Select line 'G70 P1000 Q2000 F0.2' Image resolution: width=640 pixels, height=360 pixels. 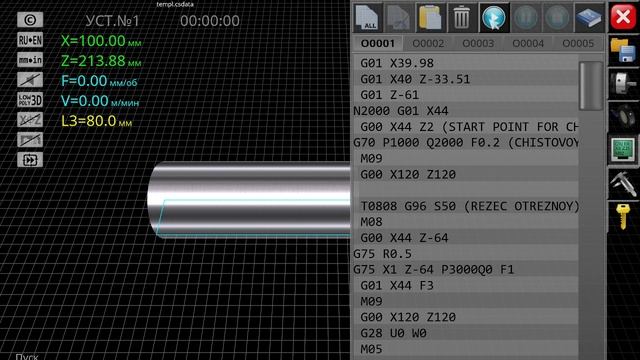[x=465, y=142]
